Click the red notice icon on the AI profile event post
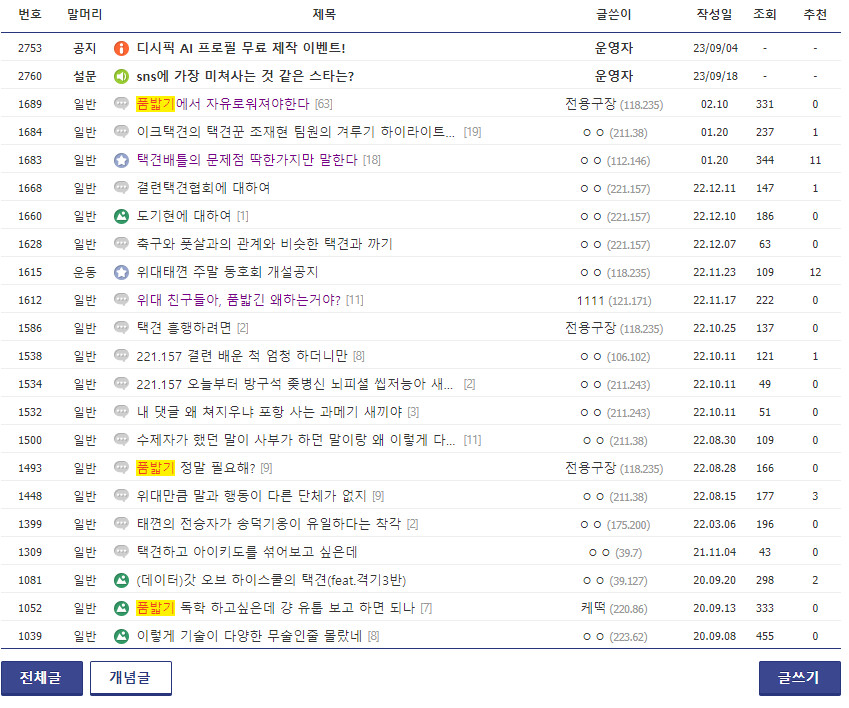 point(121,46)
